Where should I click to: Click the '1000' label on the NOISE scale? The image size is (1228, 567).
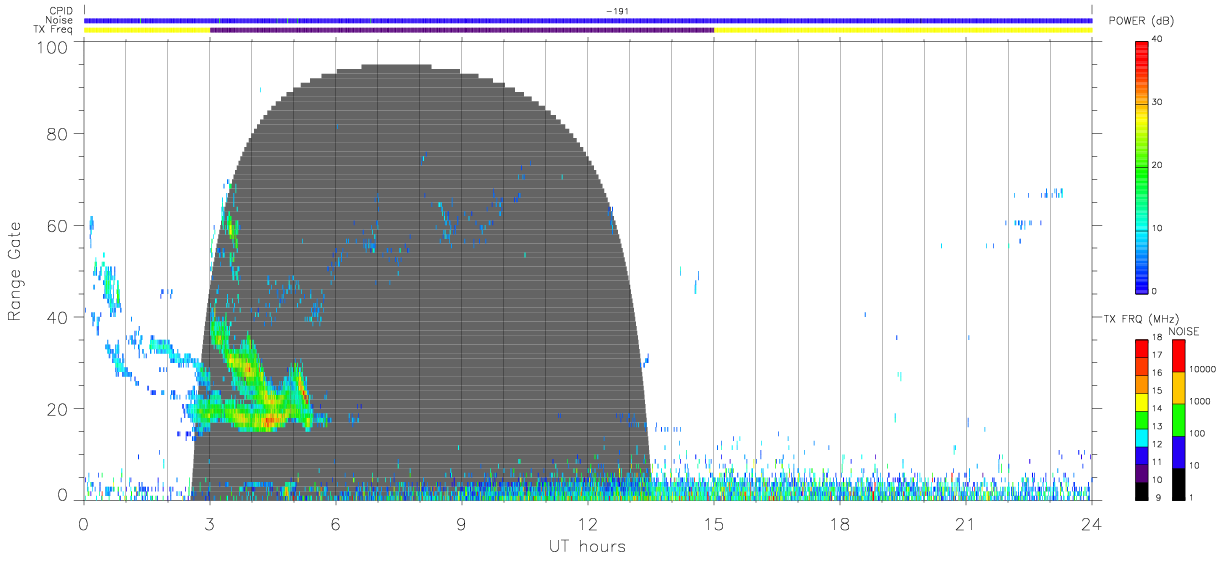coord(1200,401)
